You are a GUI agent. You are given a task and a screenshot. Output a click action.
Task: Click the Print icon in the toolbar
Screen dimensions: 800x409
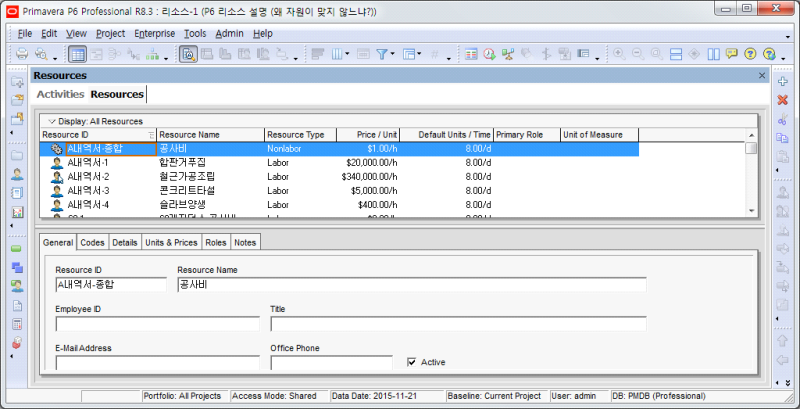[22, 54]
